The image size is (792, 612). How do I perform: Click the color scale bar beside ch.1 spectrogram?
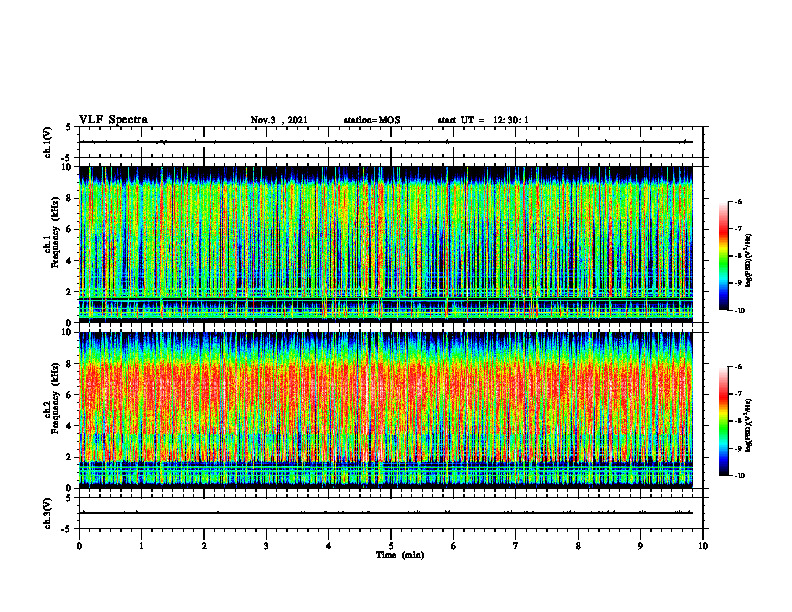[724, 256]
